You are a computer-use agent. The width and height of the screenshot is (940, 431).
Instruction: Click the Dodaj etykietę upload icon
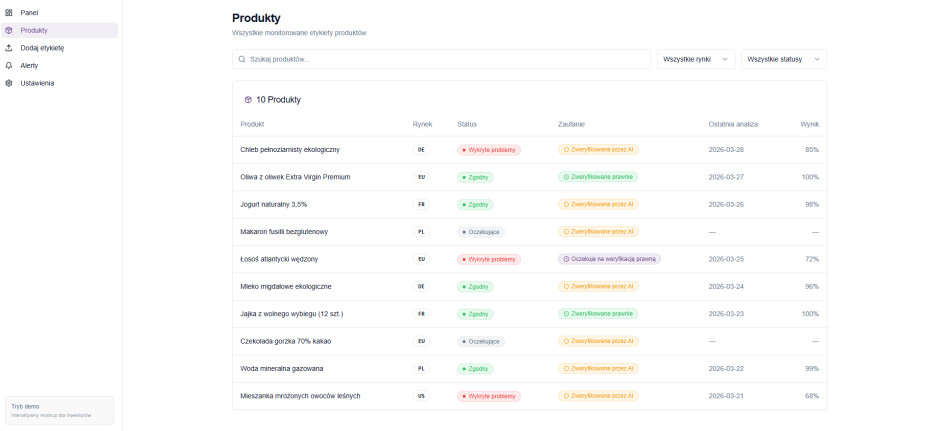click(x=9, y=47)
